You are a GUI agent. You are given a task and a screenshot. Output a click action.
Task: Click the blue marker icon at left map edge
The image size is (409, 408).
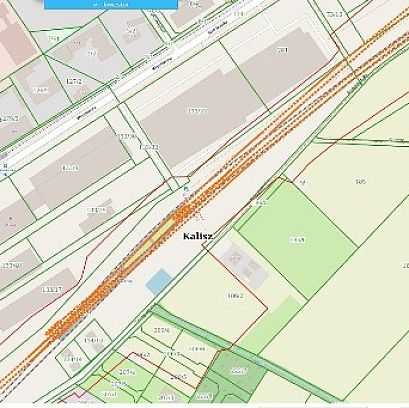coord(6,167)
